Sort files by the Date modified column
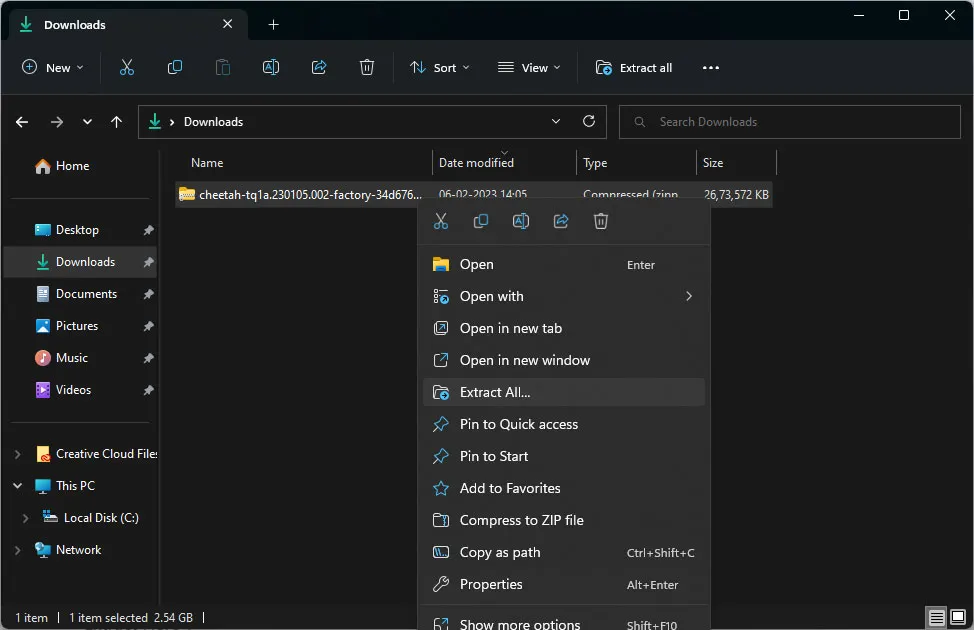Viewport: 974px width, 630px height. click(475, 162)
